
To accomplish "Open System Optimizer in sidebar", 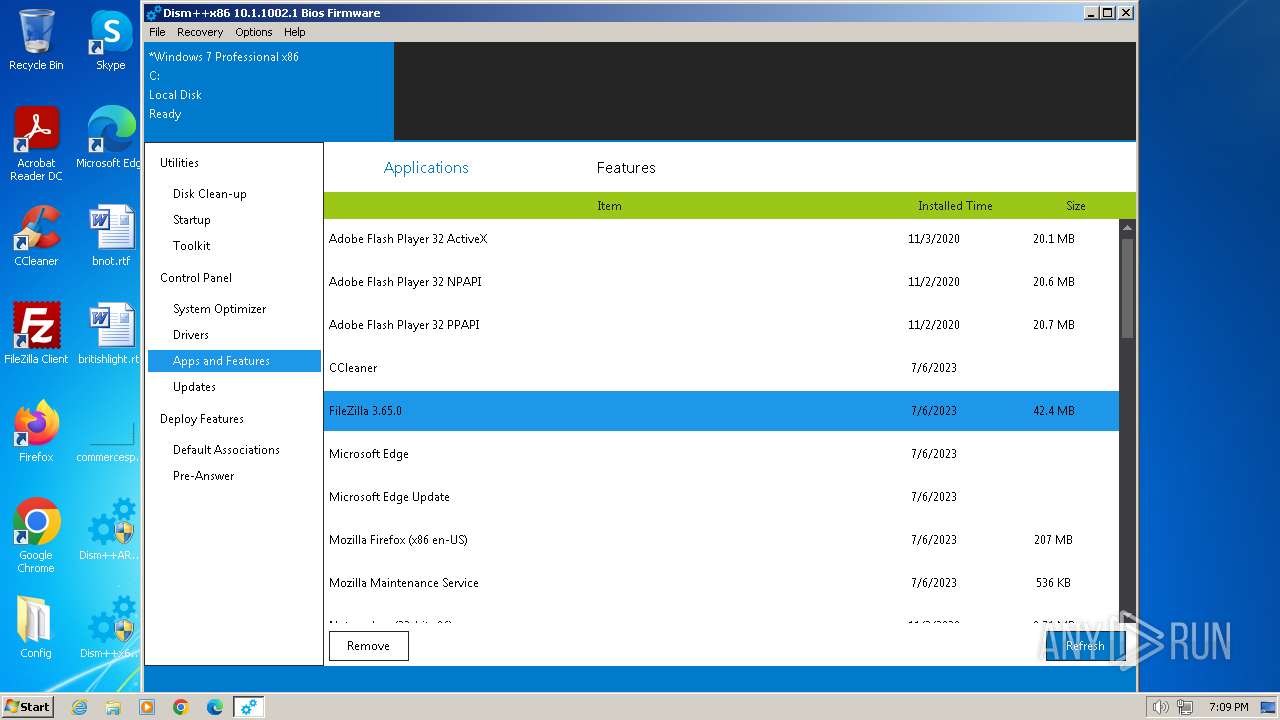I will pos(219,309).
